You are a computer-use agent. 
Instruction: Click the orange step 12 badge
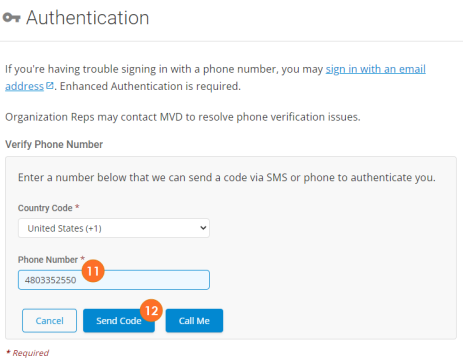coord(151,310)
